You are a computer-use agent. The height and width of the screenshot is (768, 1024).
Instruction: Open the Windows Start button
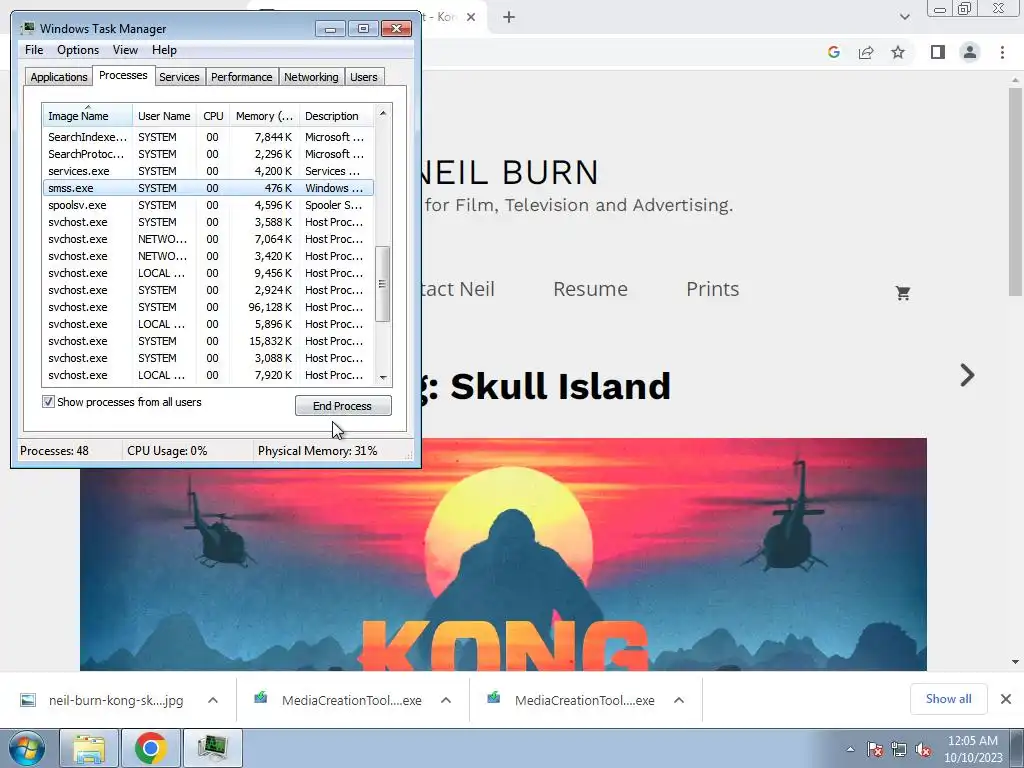[x=27, y=748]
